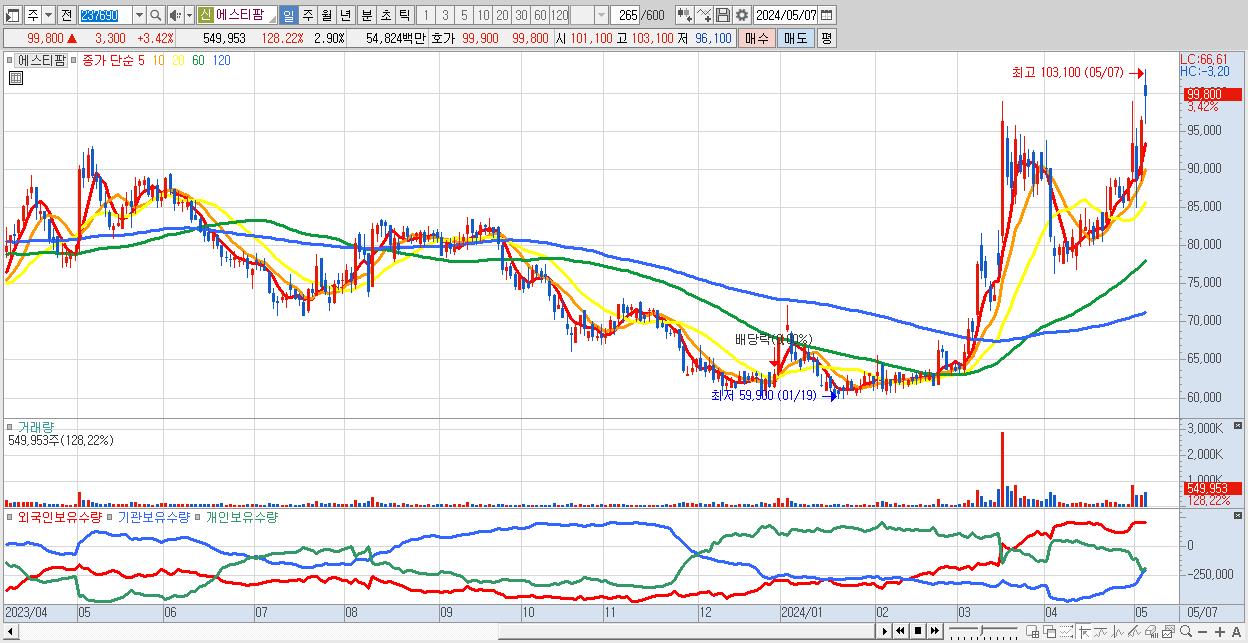Select the 년 (yearly) period toggle
This screenshot has width=1248, height=643.
[x=345, y=15]
